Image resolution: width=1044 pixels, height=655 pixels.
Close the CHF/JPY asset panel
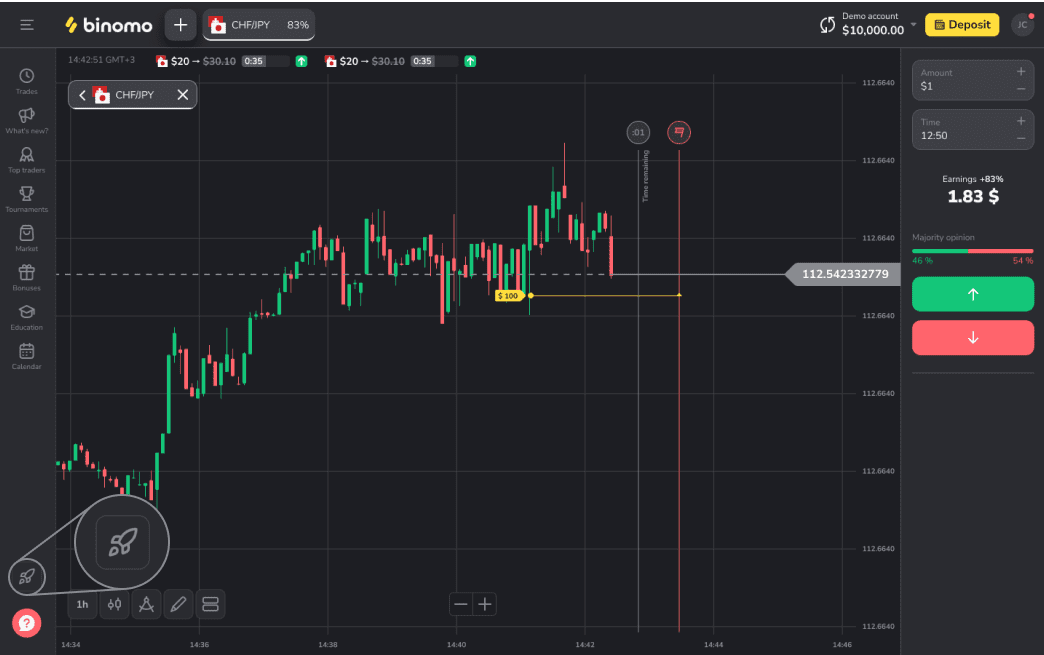(182, 95)
